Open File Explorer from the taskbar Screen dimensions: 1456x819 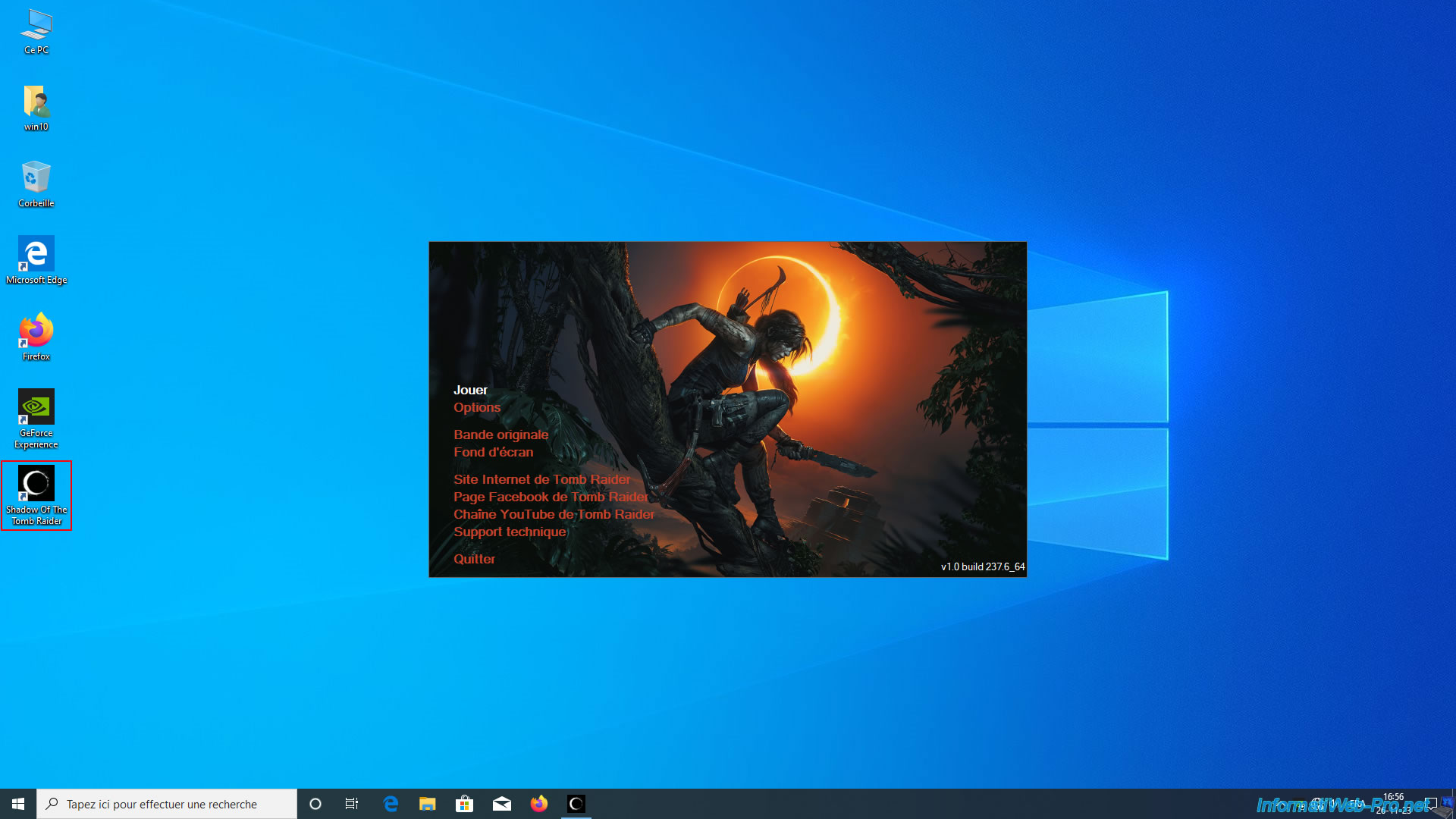[428, 804]
